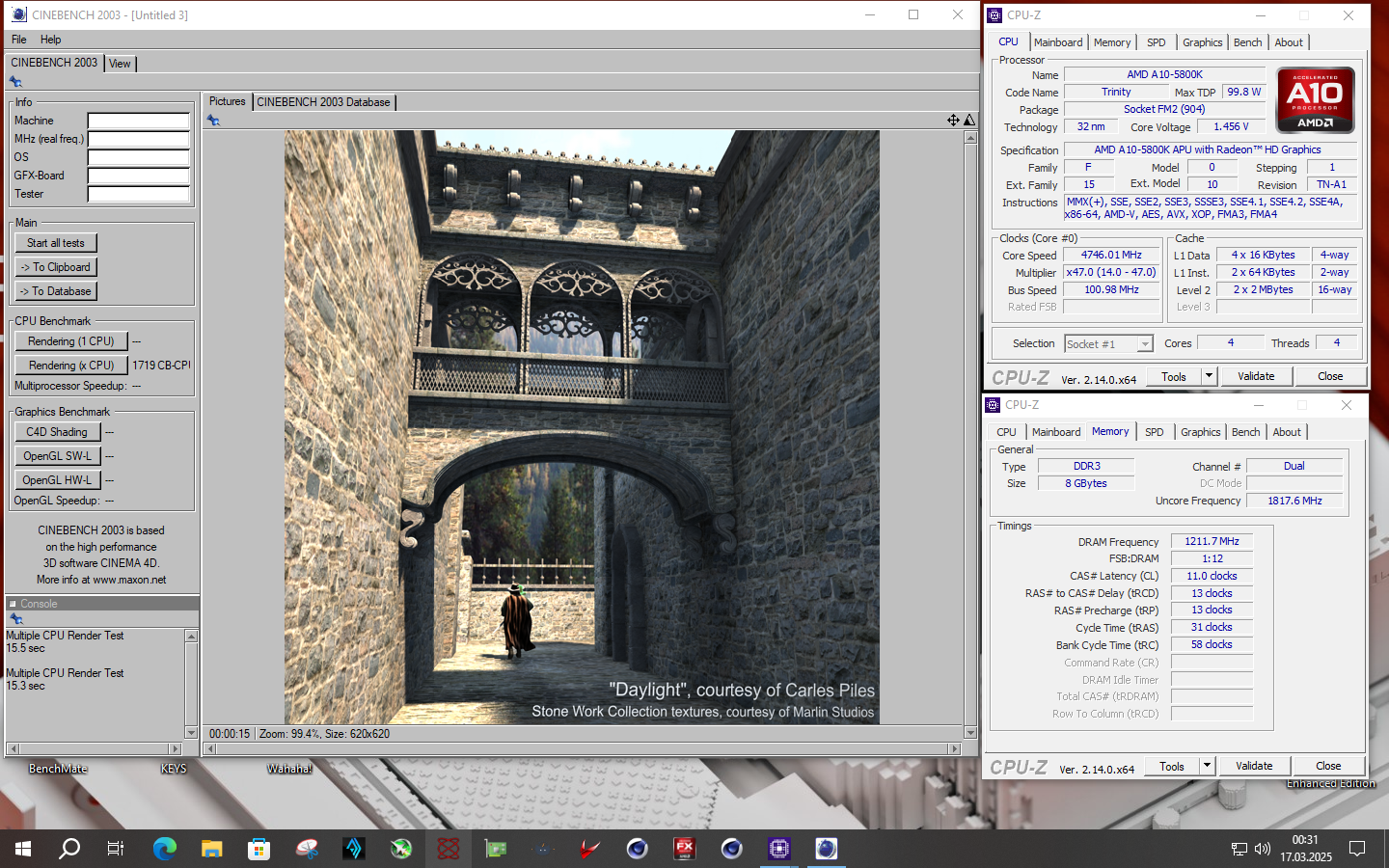Run the Rendering (1 CPU) benchmark
1389x868 pixels.
pyautogui.click(x=71, y=341)
